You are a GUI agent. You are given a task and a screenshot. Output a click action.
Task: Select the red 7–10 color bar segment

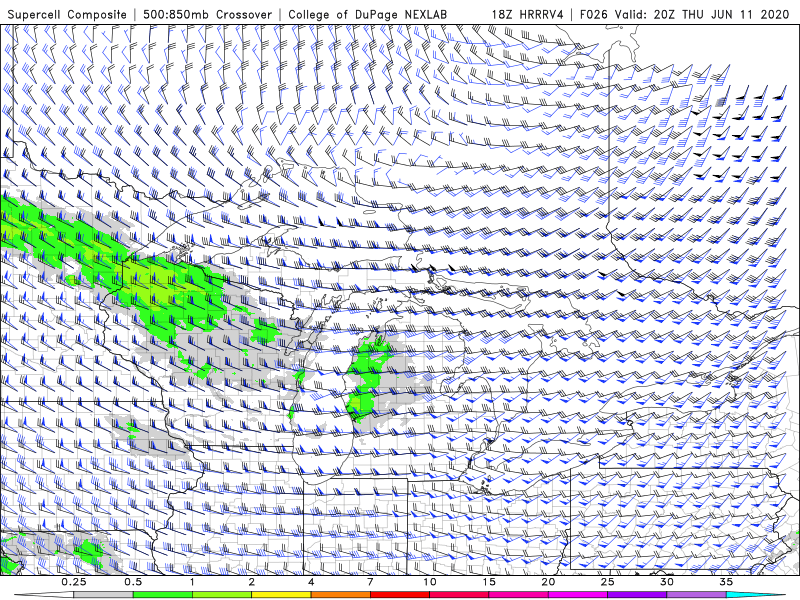tap(400, 595)
